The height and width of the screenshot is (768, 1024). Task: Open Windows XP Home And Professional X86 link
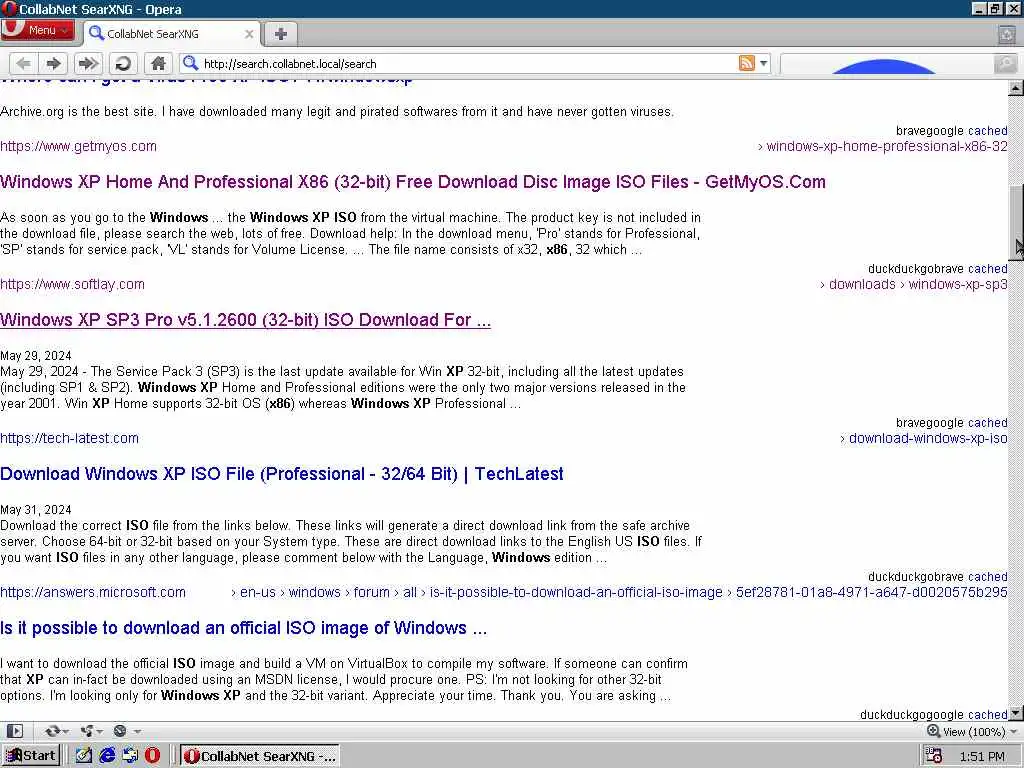click(x=413, y=182)
